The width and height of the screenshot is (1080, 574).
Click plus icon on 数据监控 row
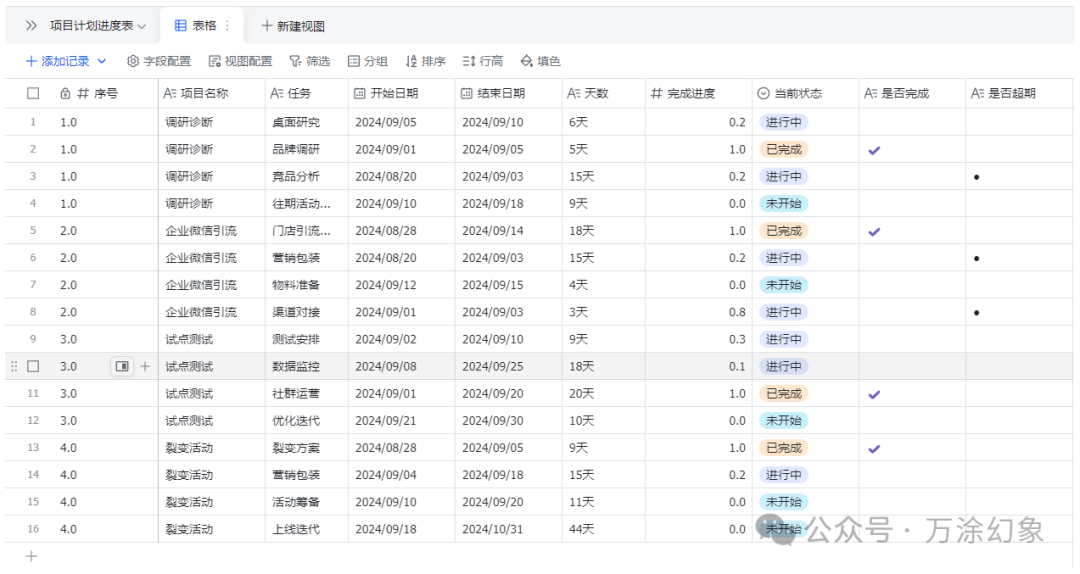(x=145, y=367)
